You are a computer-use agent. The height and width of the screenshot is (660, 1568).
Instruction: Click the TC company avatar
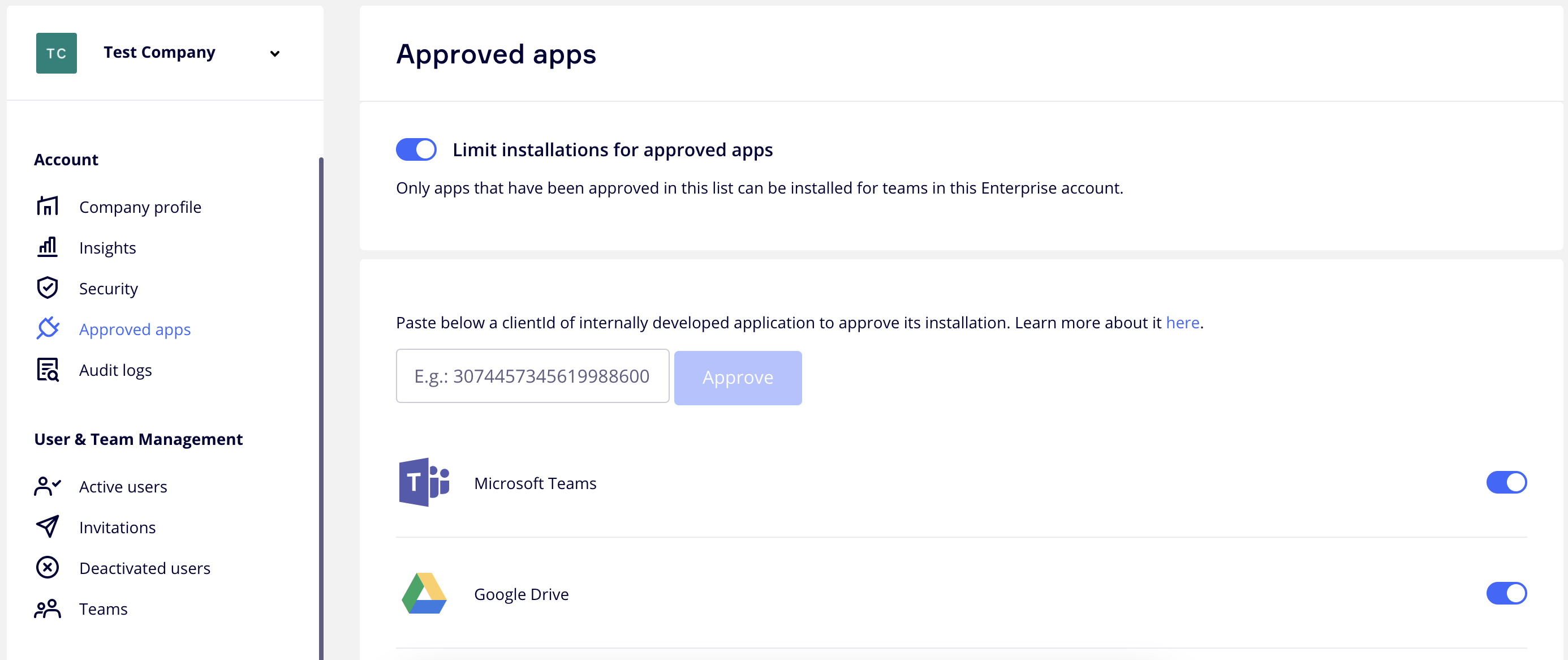click(57, 53)
